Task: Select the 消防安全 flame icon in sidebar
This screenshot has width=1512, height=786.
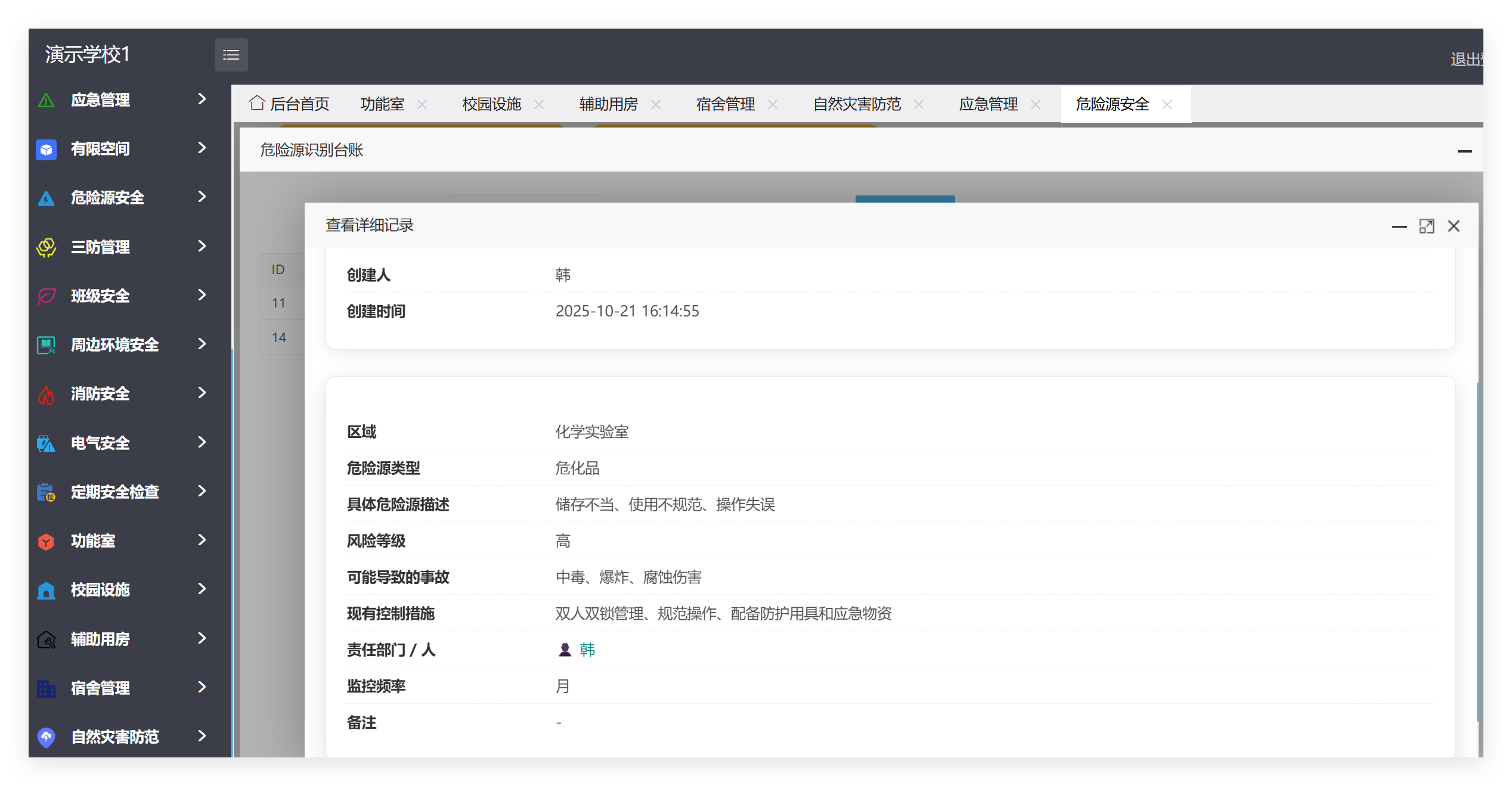Action: [x=46, y=393]
